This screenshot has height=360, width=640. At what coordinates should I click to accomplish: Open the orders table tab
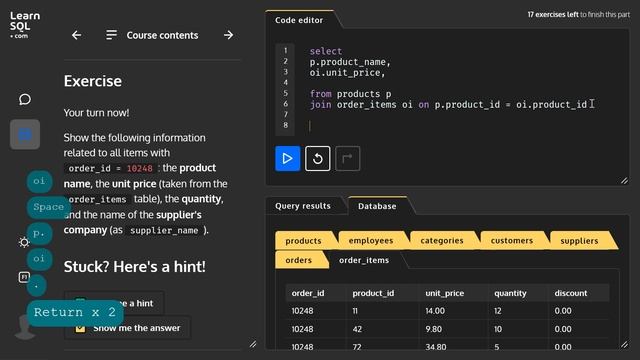click(299, 260)
